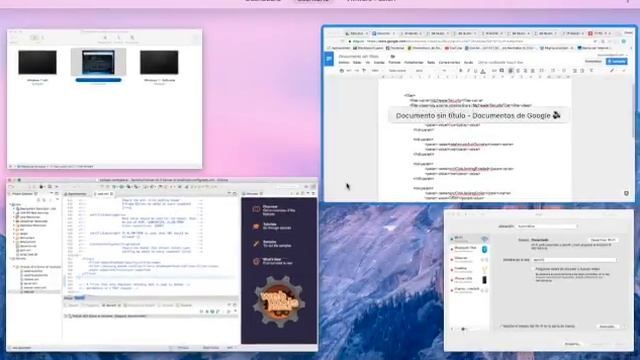Click the clear formatting icon in Docs
The height and width of the screenshot is (360, 640).
(591, 71)
